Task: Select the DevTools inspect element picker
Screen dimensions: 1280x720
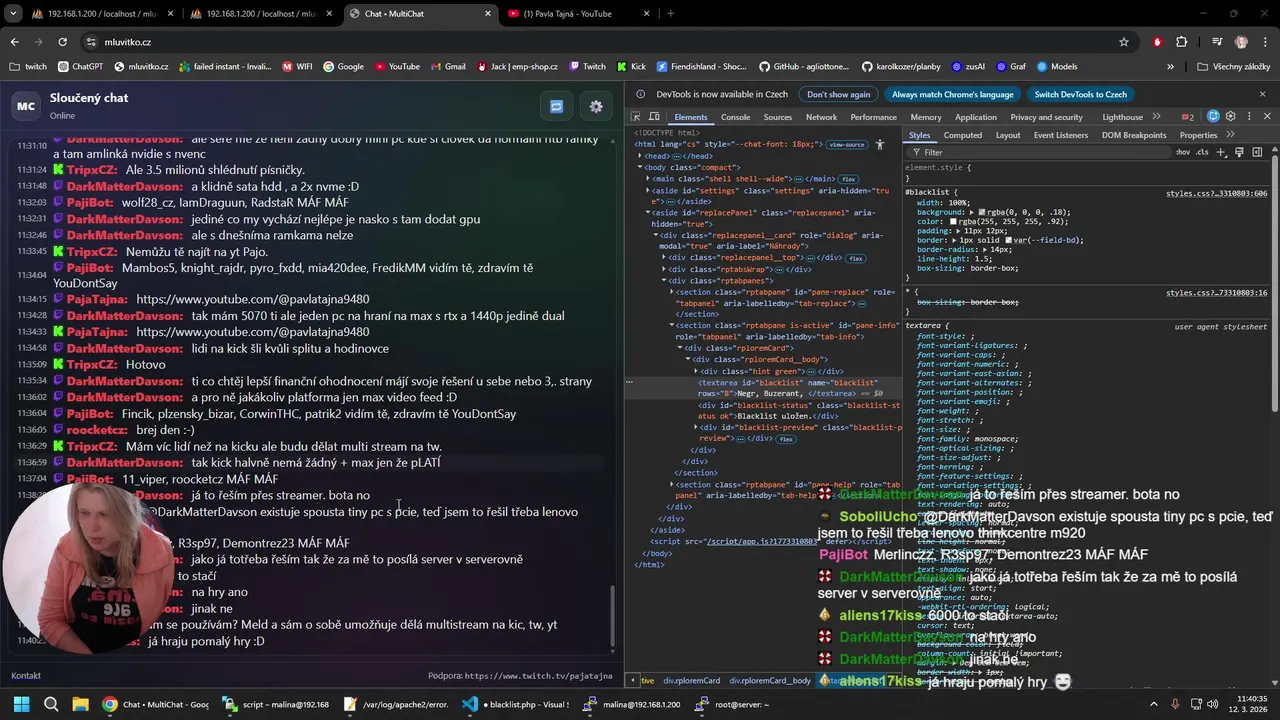Action: (x=636, y=117)
